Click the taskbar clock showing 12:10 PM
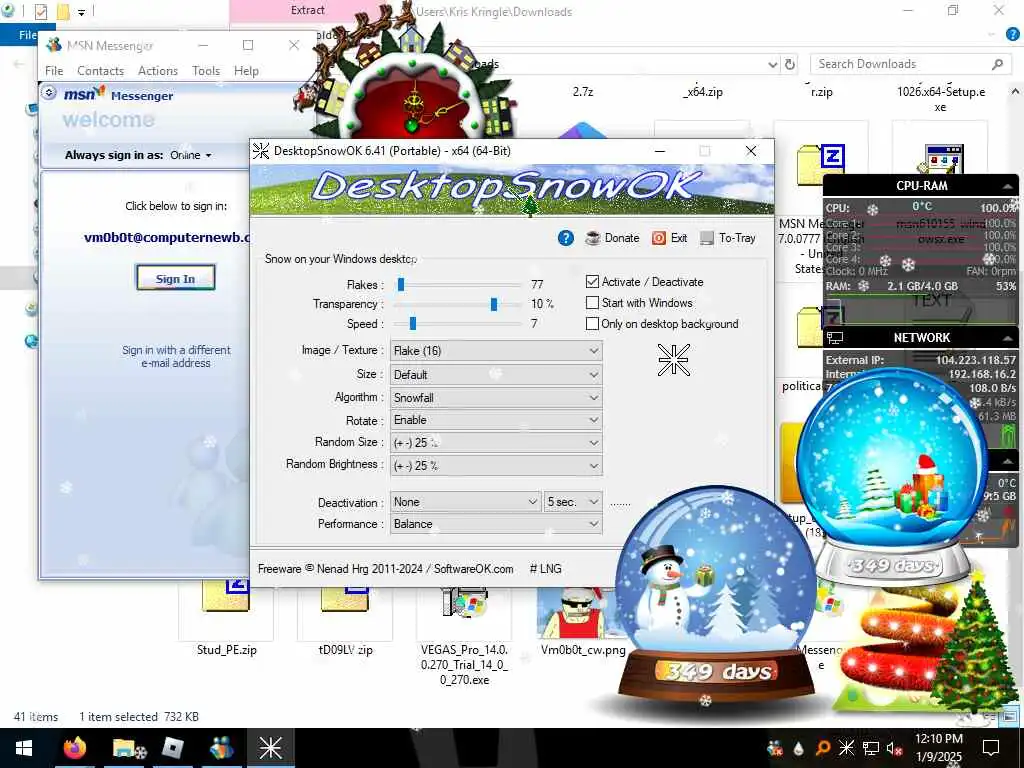This screenshot has width=1024, height=768. [938, 748]
